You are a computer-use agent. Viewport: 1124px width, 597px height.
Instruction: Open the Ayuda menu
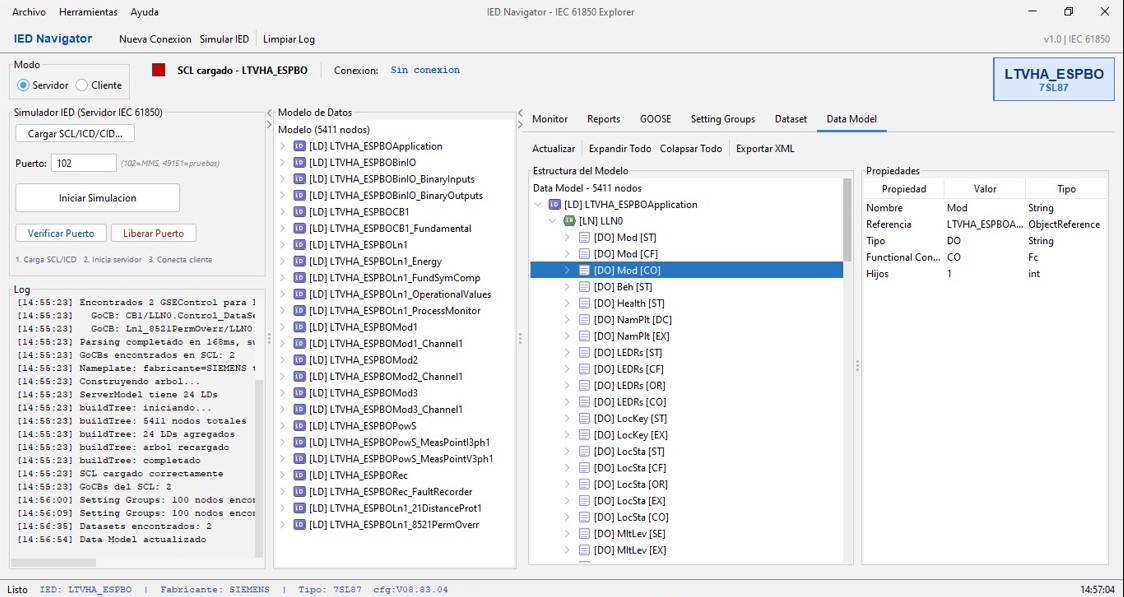(x=145, y=12)
